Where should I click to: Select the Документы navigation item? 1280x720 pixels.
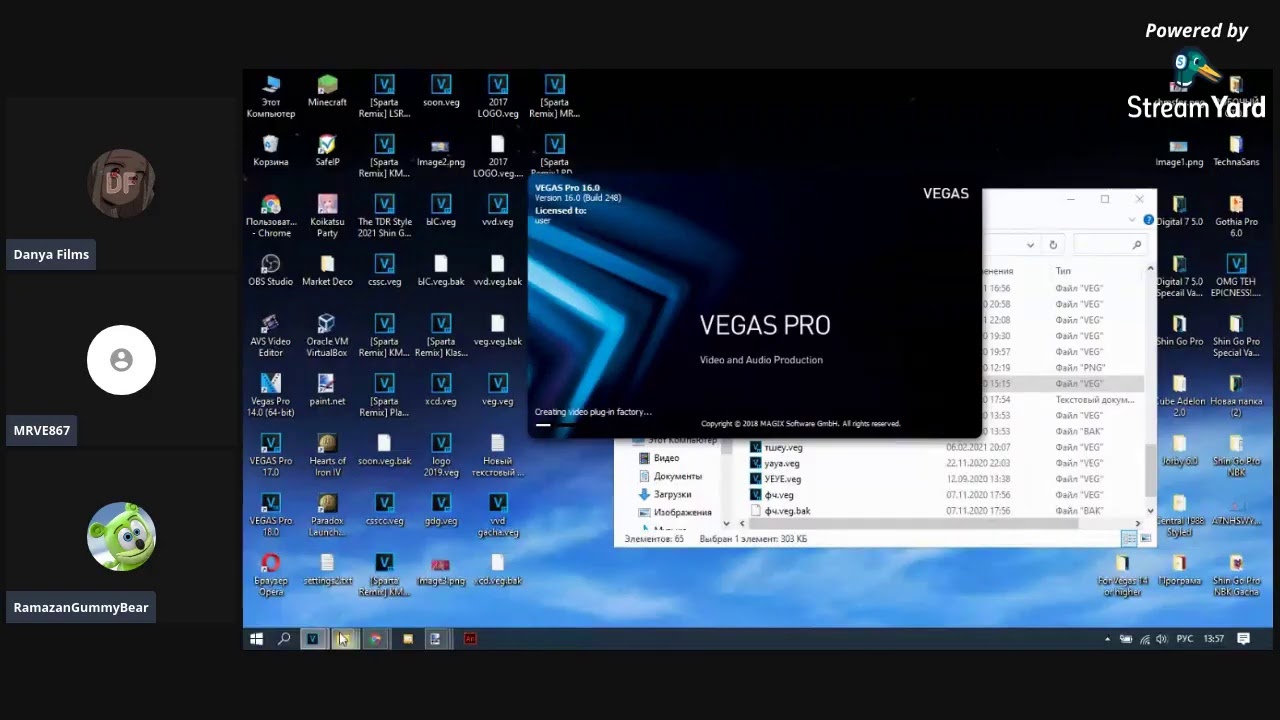677,476
